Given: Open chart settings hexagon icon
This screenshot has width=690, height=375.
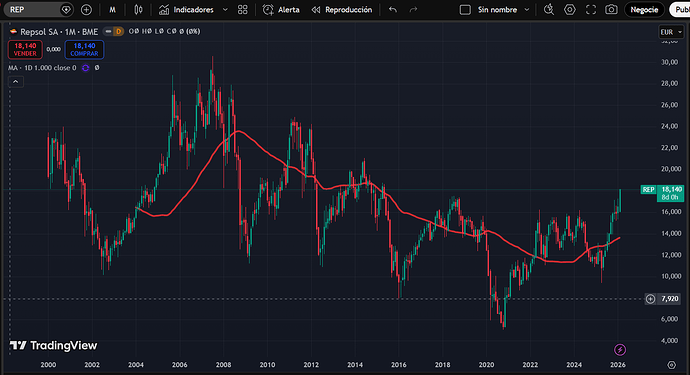Looking at the screenshot, I should (570, 10).
